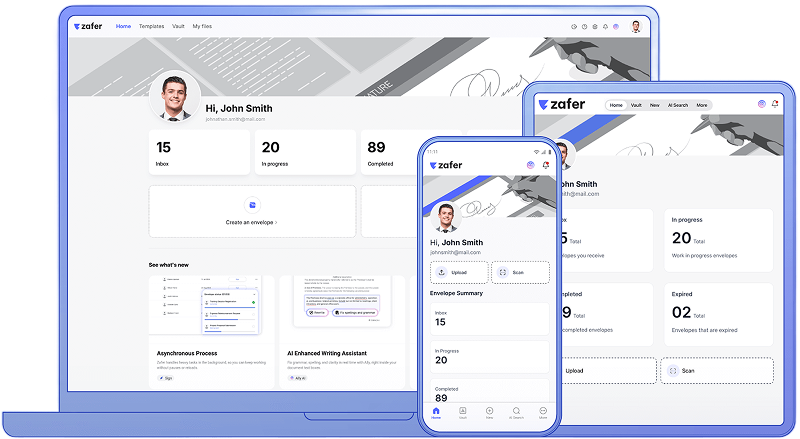
Task: Open the Expired 02 Total card on tablet
Action: [x=718, y=314]
